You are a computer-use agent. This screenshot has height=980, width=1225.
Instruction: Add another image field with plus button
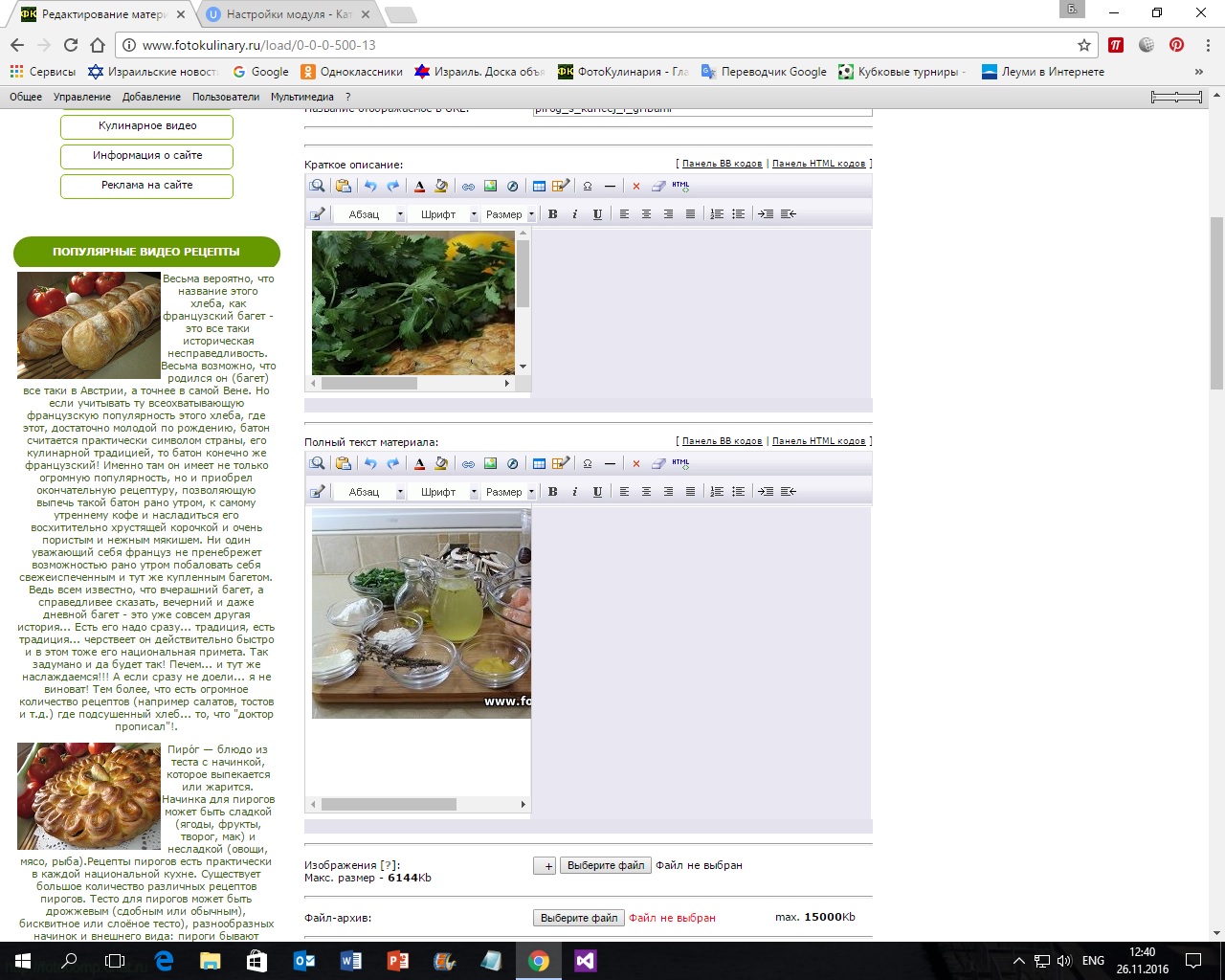pyautogui.click(x=545, y=865)
